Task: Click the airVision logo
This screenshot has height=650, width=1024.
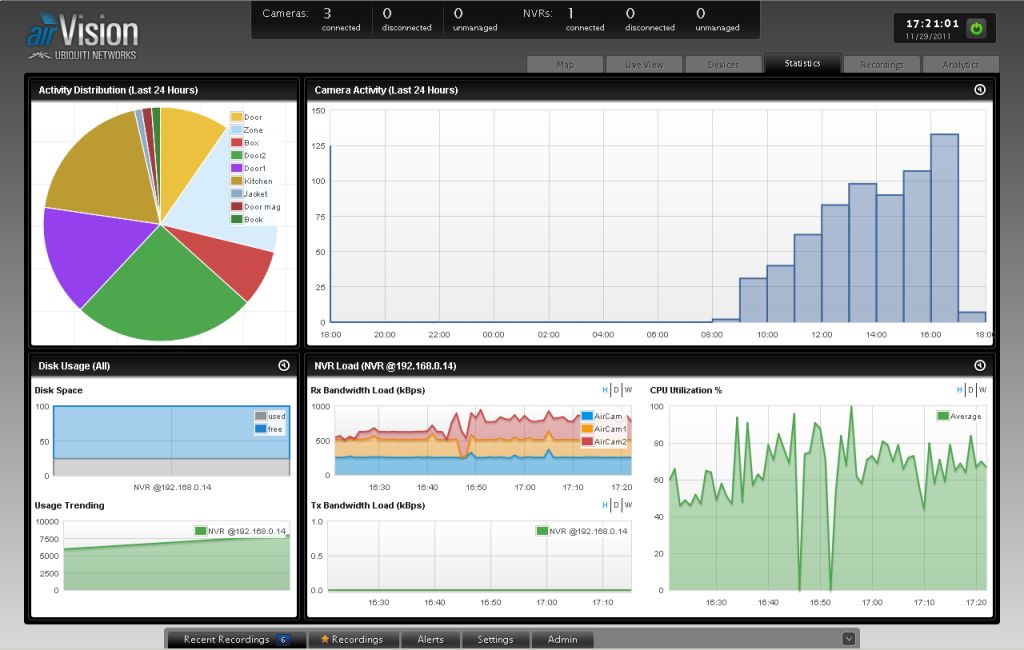Action: tap(82, 35)
